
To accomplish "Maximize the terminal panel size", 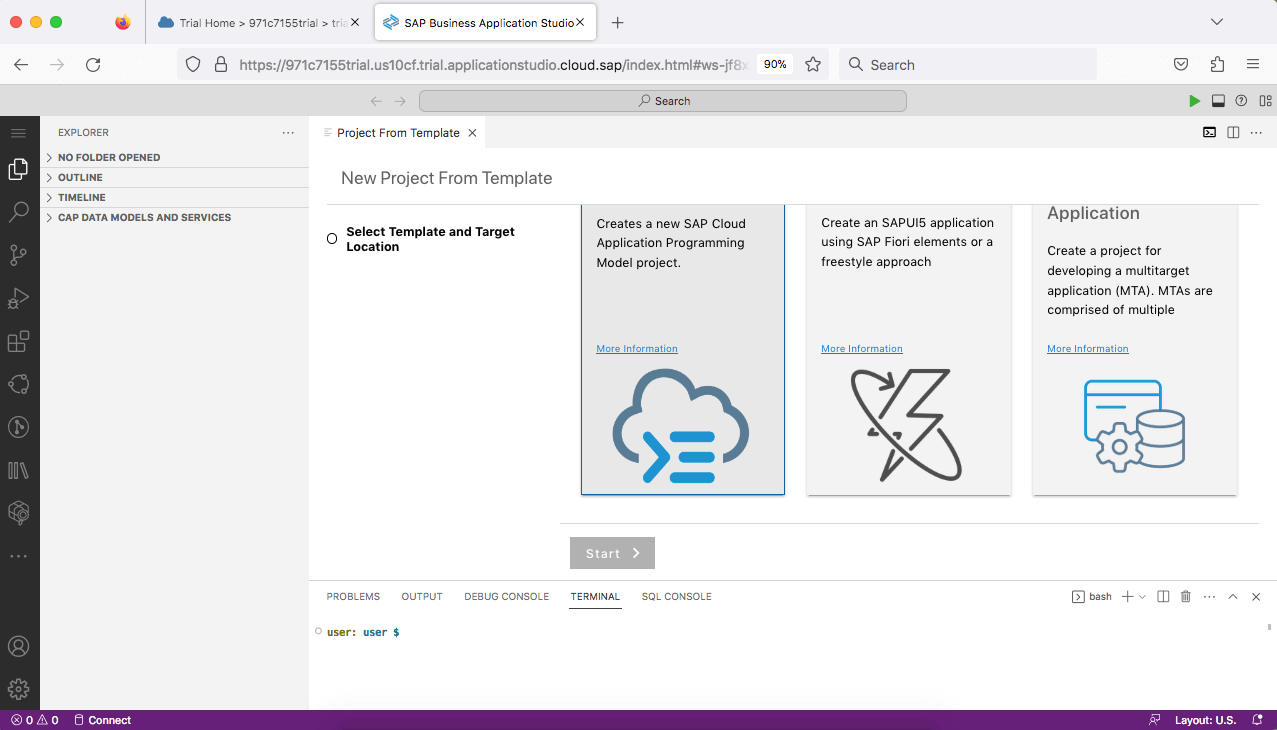I will pyautogui.click(x=1233, y=597).
